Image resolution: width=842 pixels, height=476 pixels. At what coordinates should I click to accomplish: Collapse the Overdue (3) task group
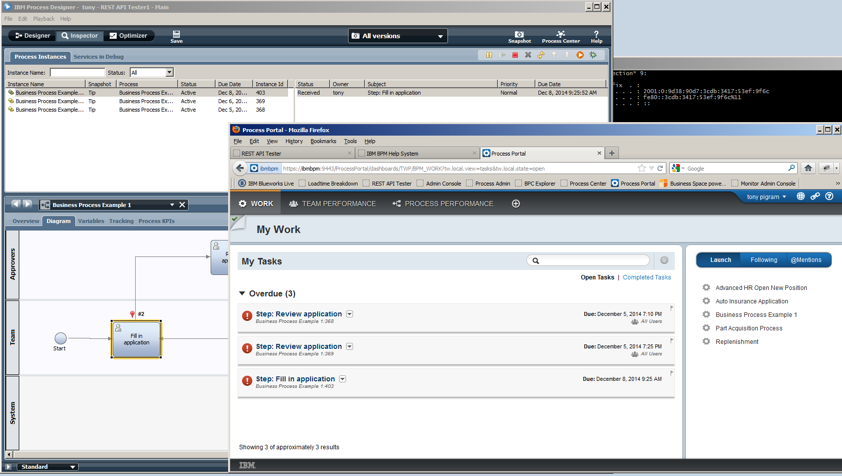point(242,293)
